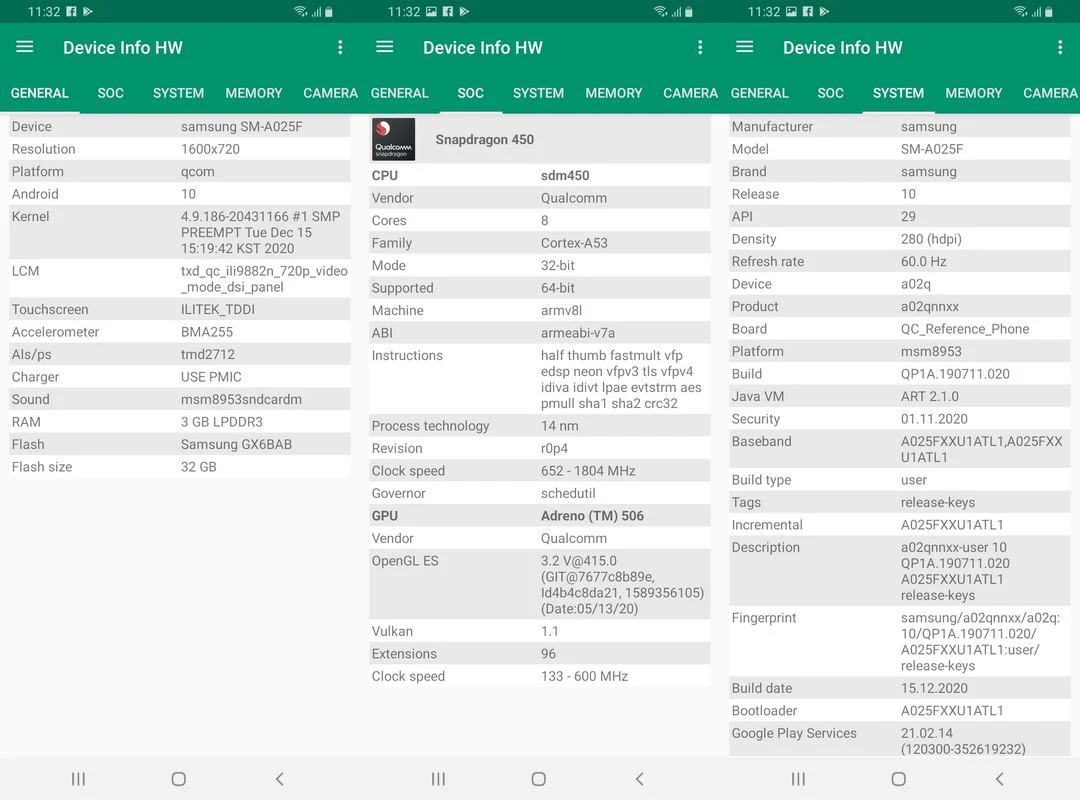Tap Wi-Fi status icon in left screenshot

(300, 12)
